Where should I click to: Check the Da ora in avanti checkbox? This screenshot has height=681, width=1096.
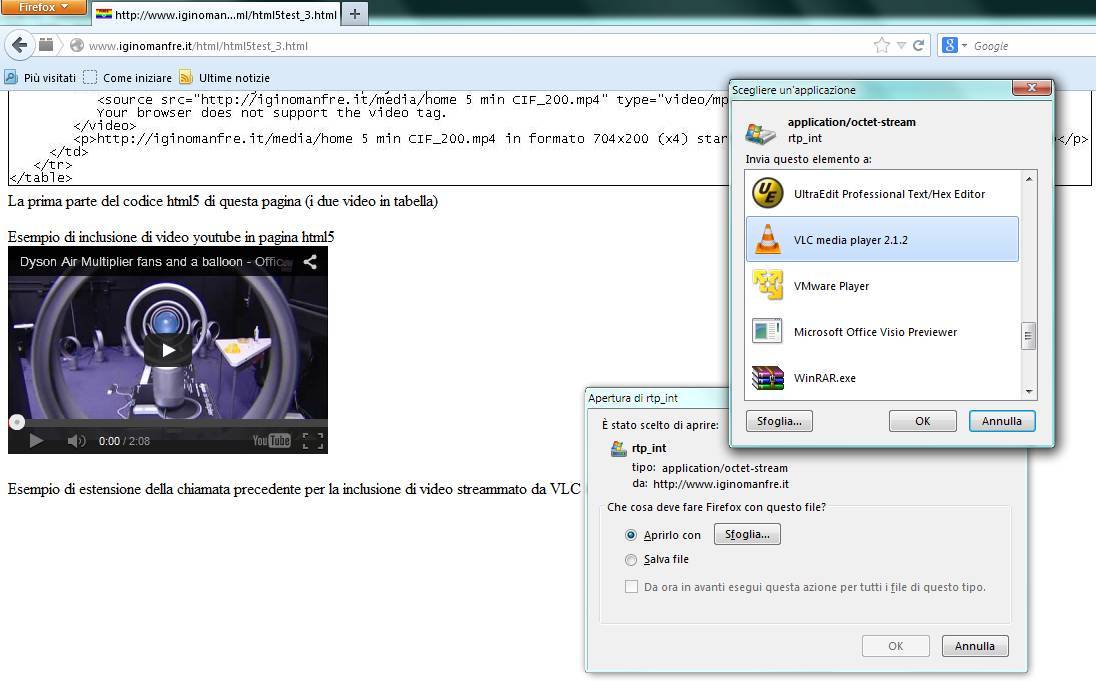tap(631, 587)
